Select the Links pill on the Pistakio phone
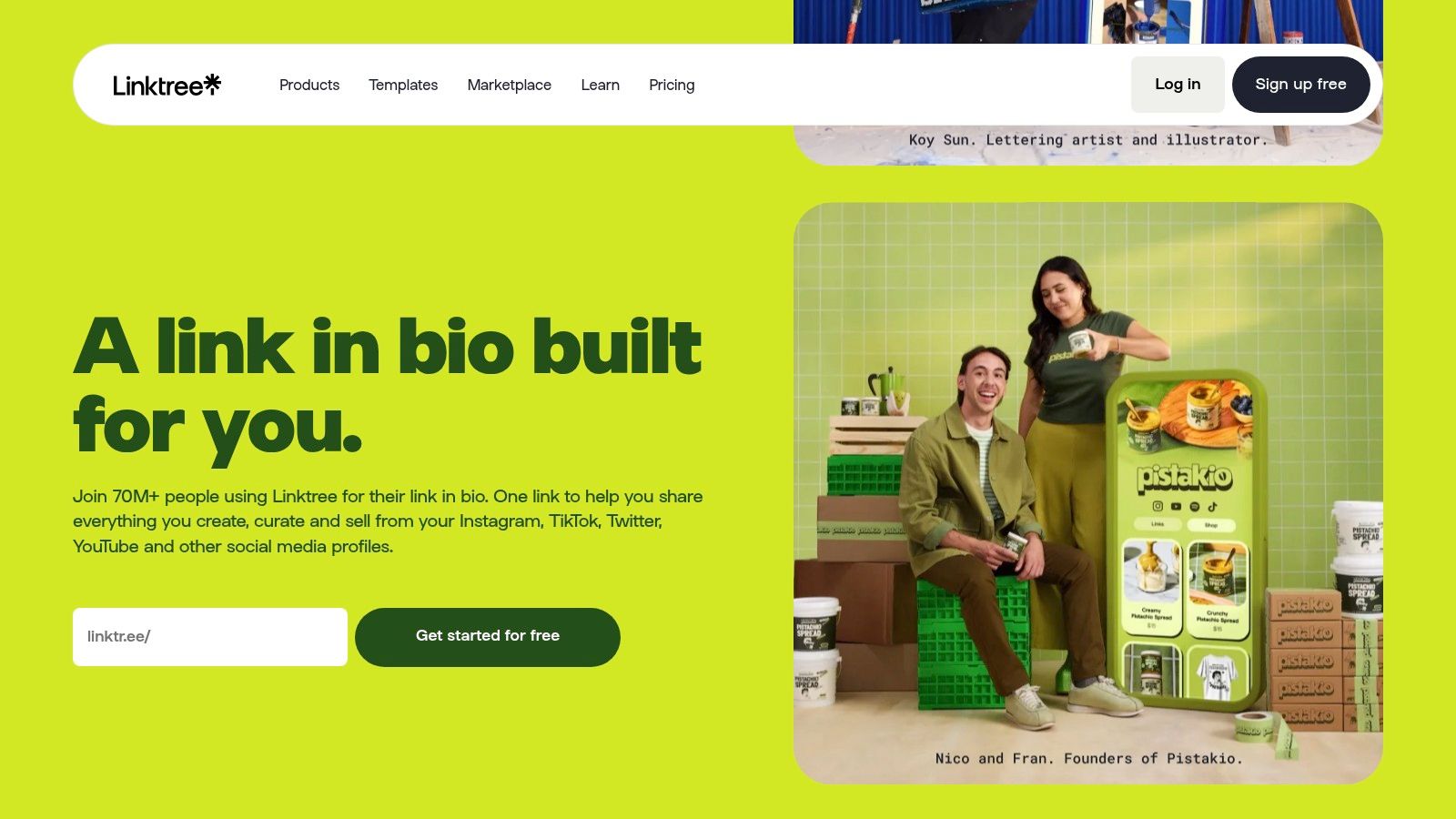 coord(1158,524)
